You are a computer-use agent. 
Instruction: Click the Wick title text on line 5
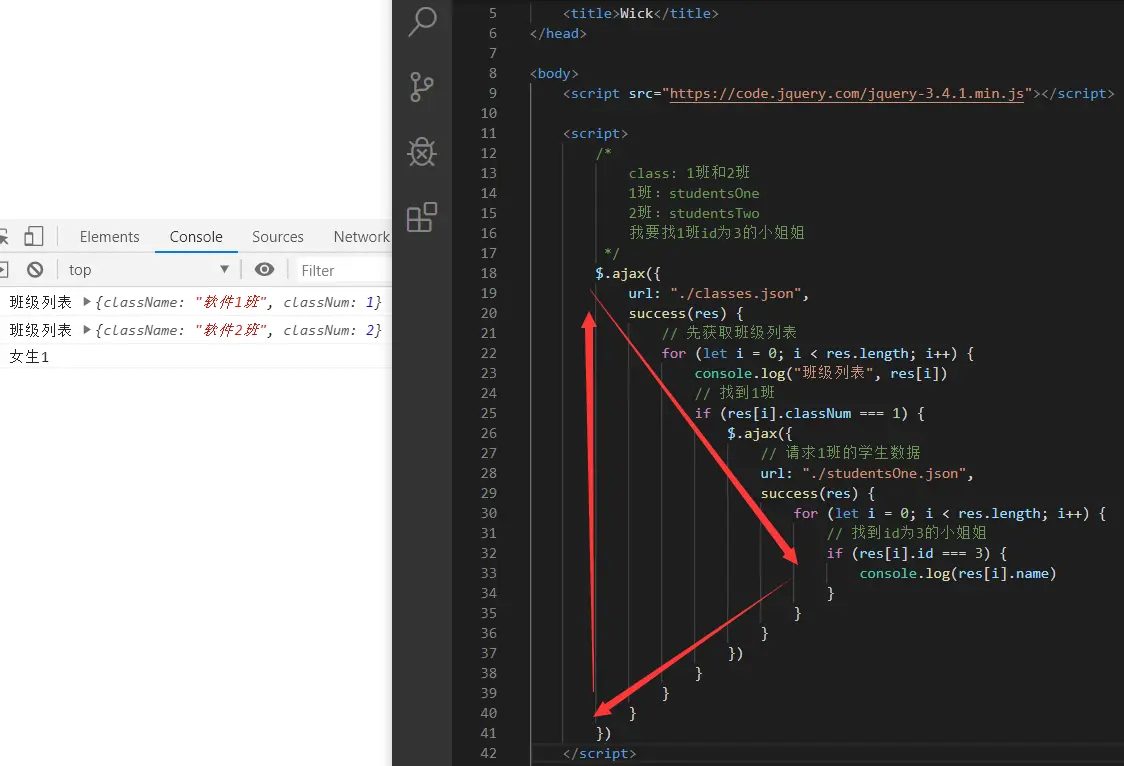tap(637, 14)
